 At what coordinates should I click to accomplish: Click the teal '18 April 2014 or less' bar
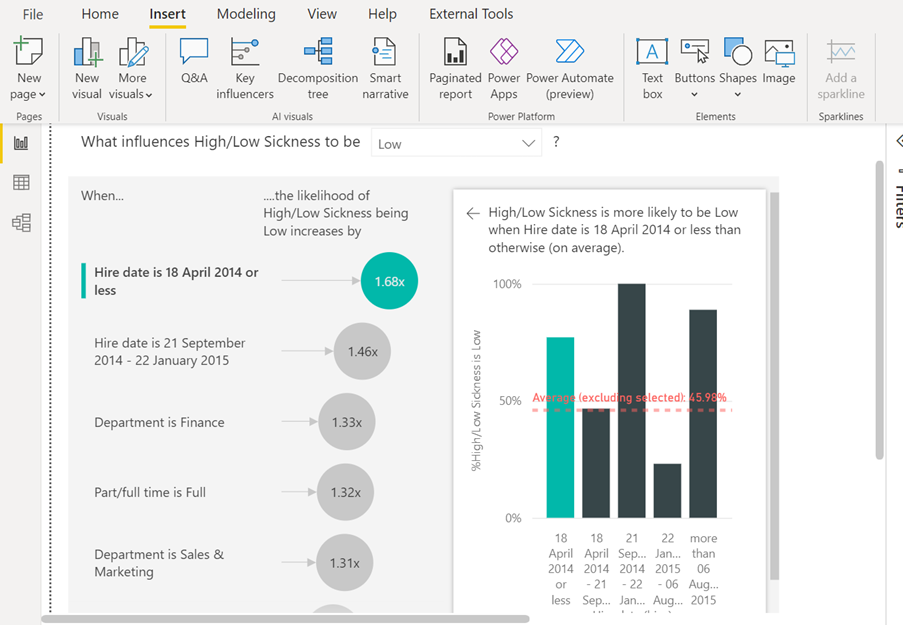pyautogui.click(x=560, y=427)
